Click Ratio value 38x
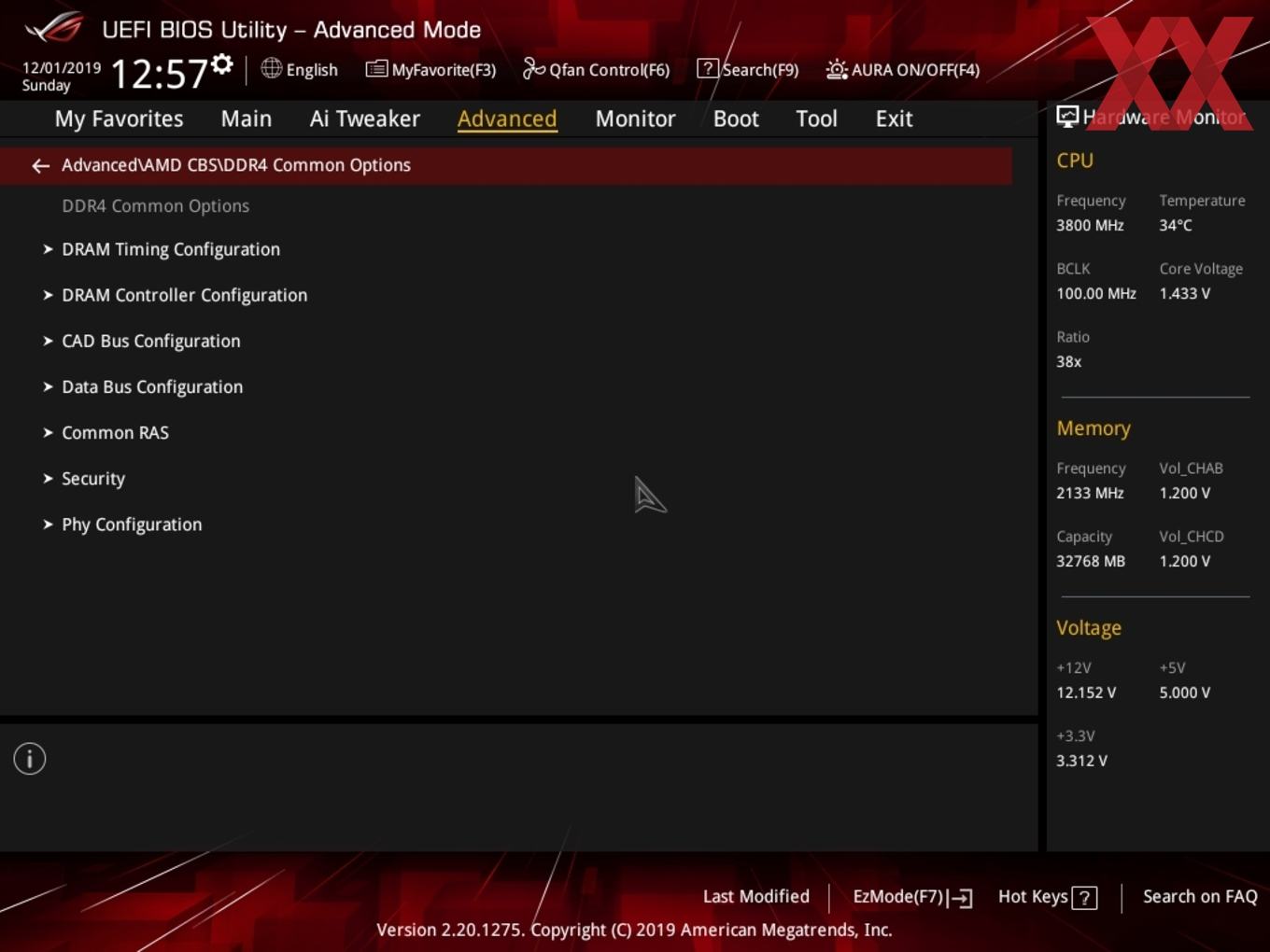Image resolution: width=1270 pixels, height=952 pixels. pyautogui.click(x=1068, y=361)
